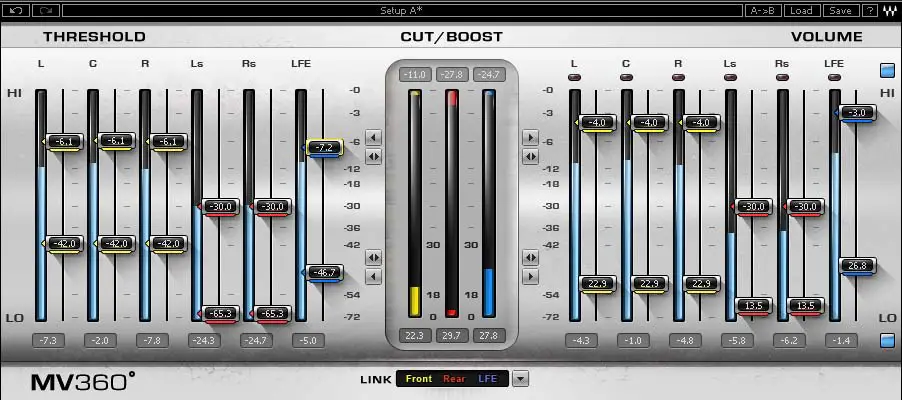Click the 29.7 readout below red meter
The width and height of the screenshot is (902, 400).
point(452,336)
